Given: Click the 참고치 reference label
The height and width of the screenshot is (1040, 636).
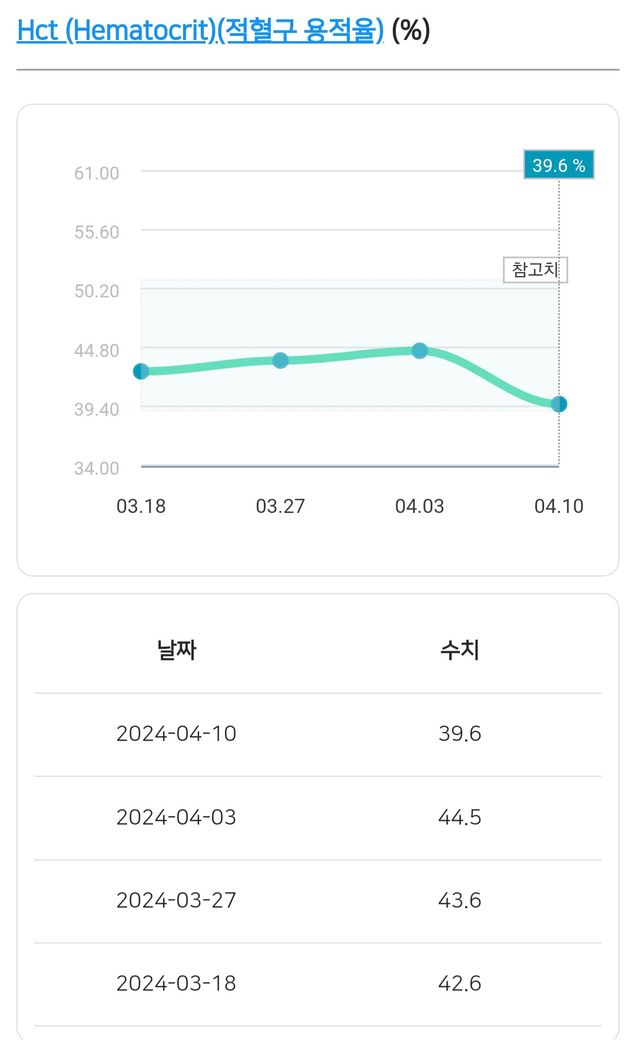Looking at the screenshot, I should pos(534,270).
